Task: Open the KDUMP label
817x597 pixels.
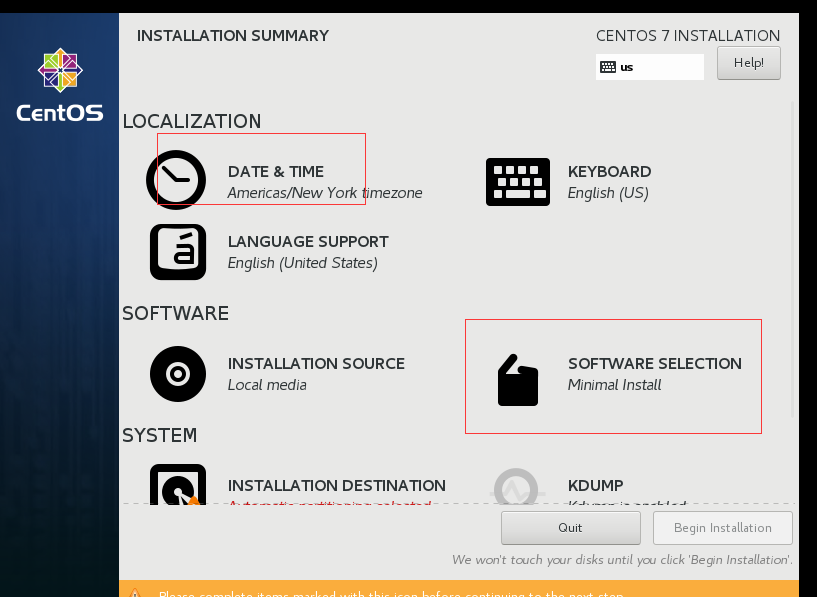Action: click(x=596, y=486)
